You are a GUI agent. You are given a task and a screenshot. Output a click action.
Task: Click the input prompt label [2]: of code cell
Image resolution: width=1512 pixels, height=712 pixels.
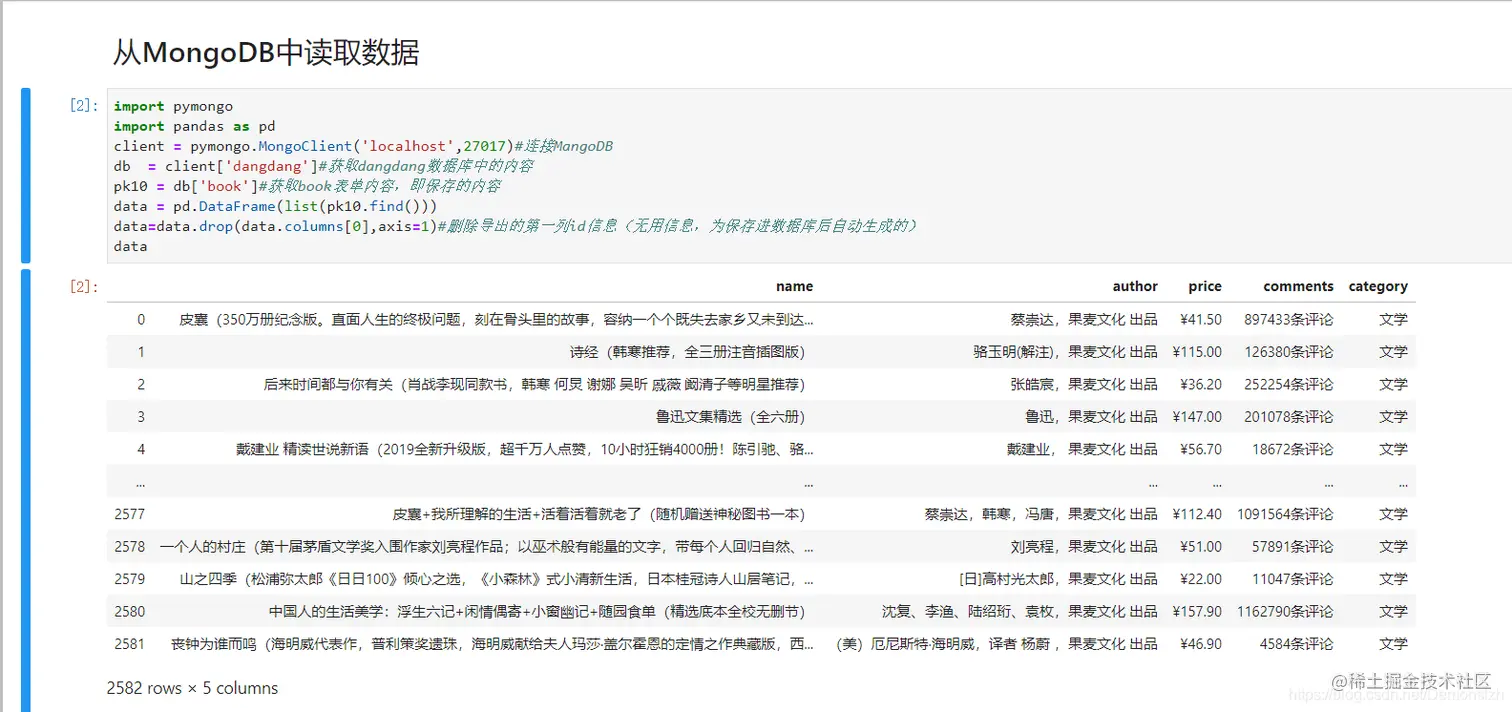(x=84, y=105)
